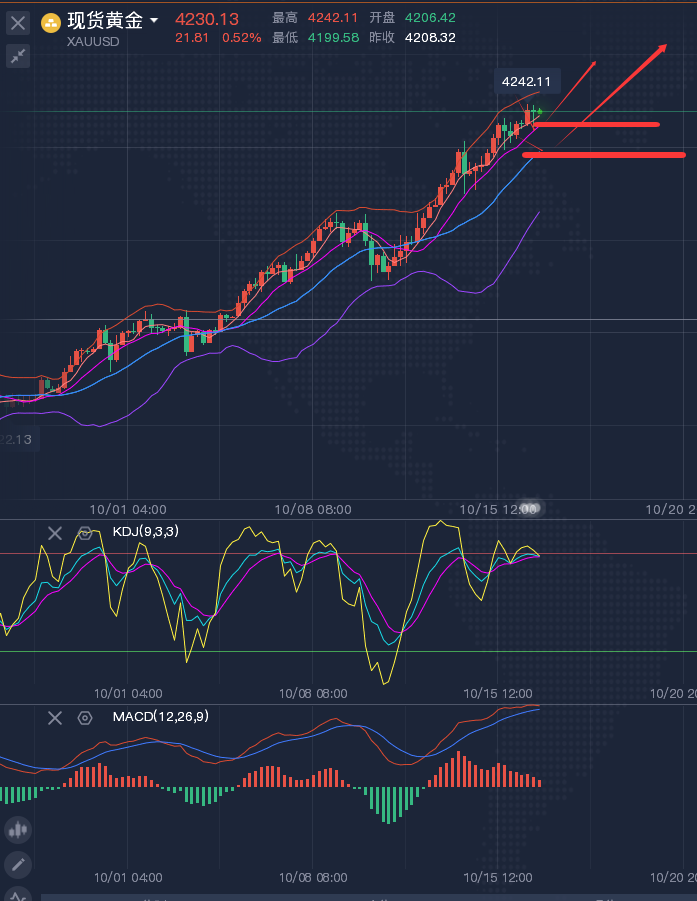The image size is (697, 901).
Task: Click the collapse fullscreen arrows icon
Action: (18, 56)
